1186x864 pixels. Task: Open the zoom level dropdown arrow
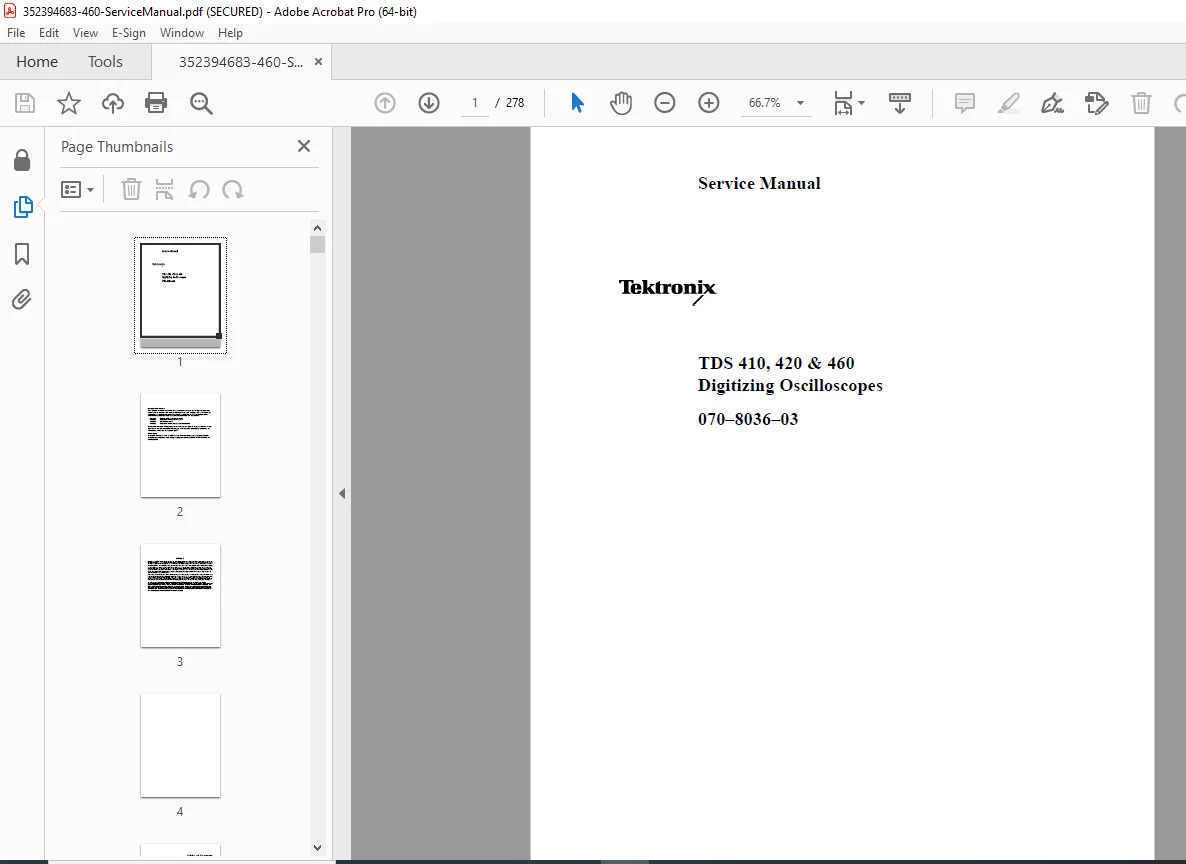click(800, 103)
